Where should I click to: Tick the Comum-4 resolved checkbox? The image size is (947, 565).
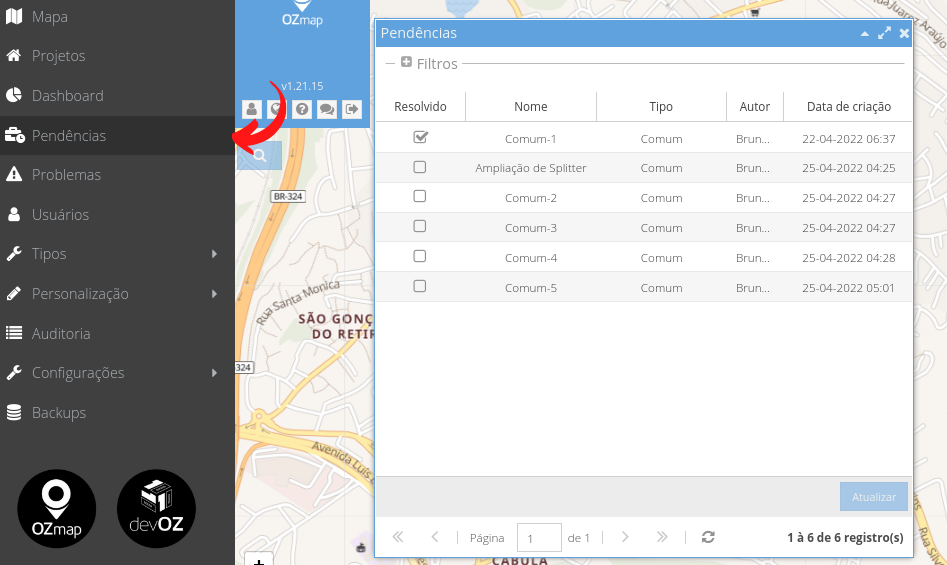[x=420, y=257]
